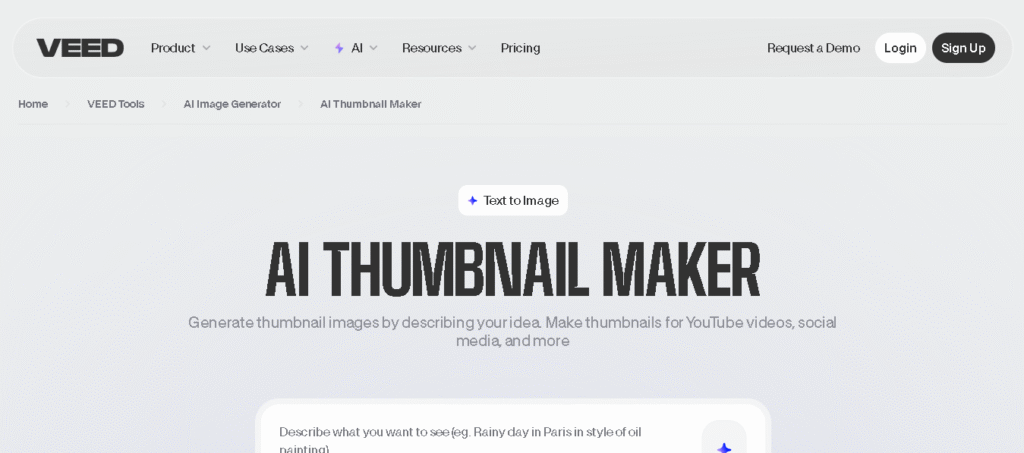Click the Request a Demo link
1024x453 pixels.
tap(813, 48)
